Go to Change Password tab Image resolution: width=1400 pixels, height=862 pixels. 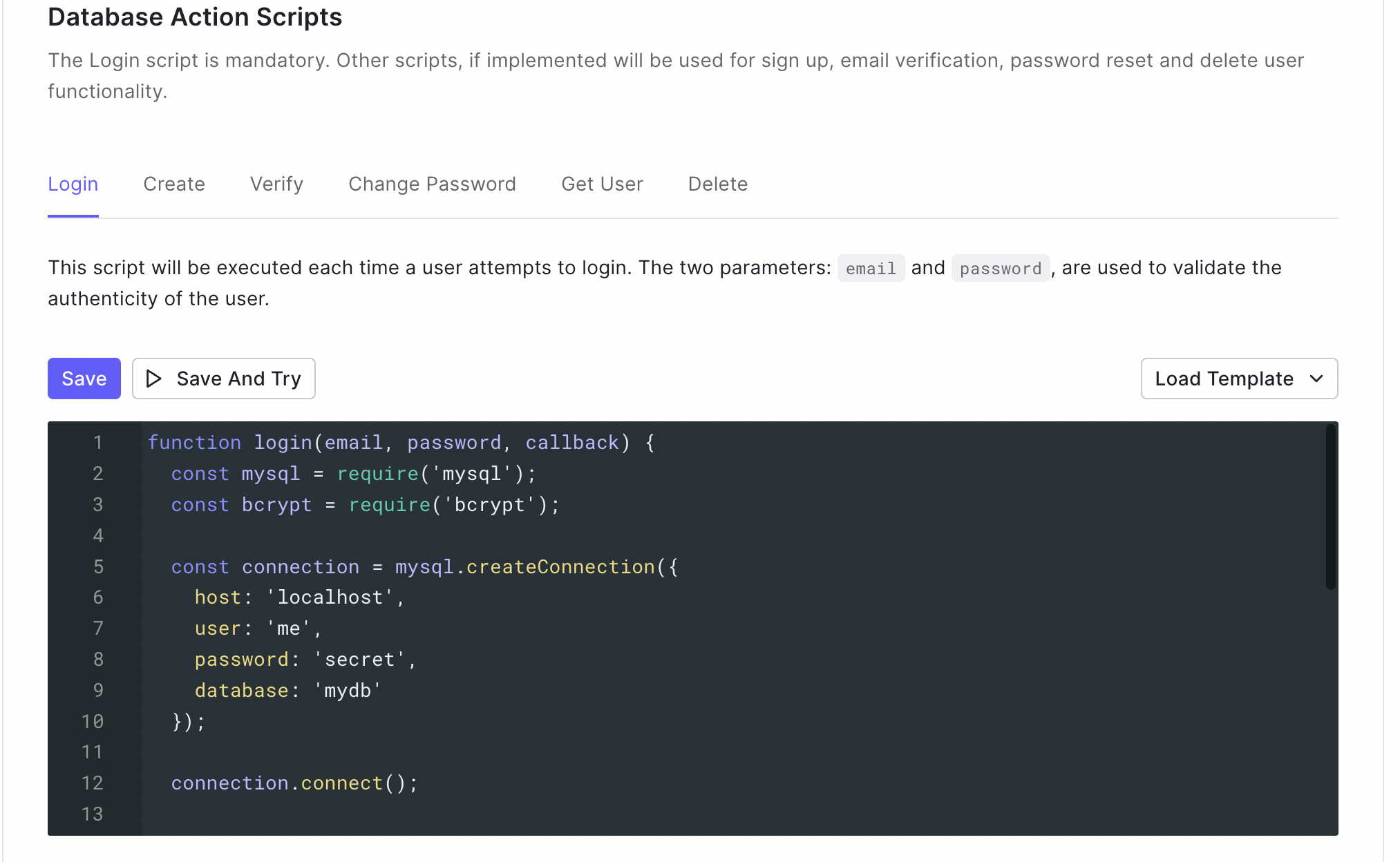point(432,184)
